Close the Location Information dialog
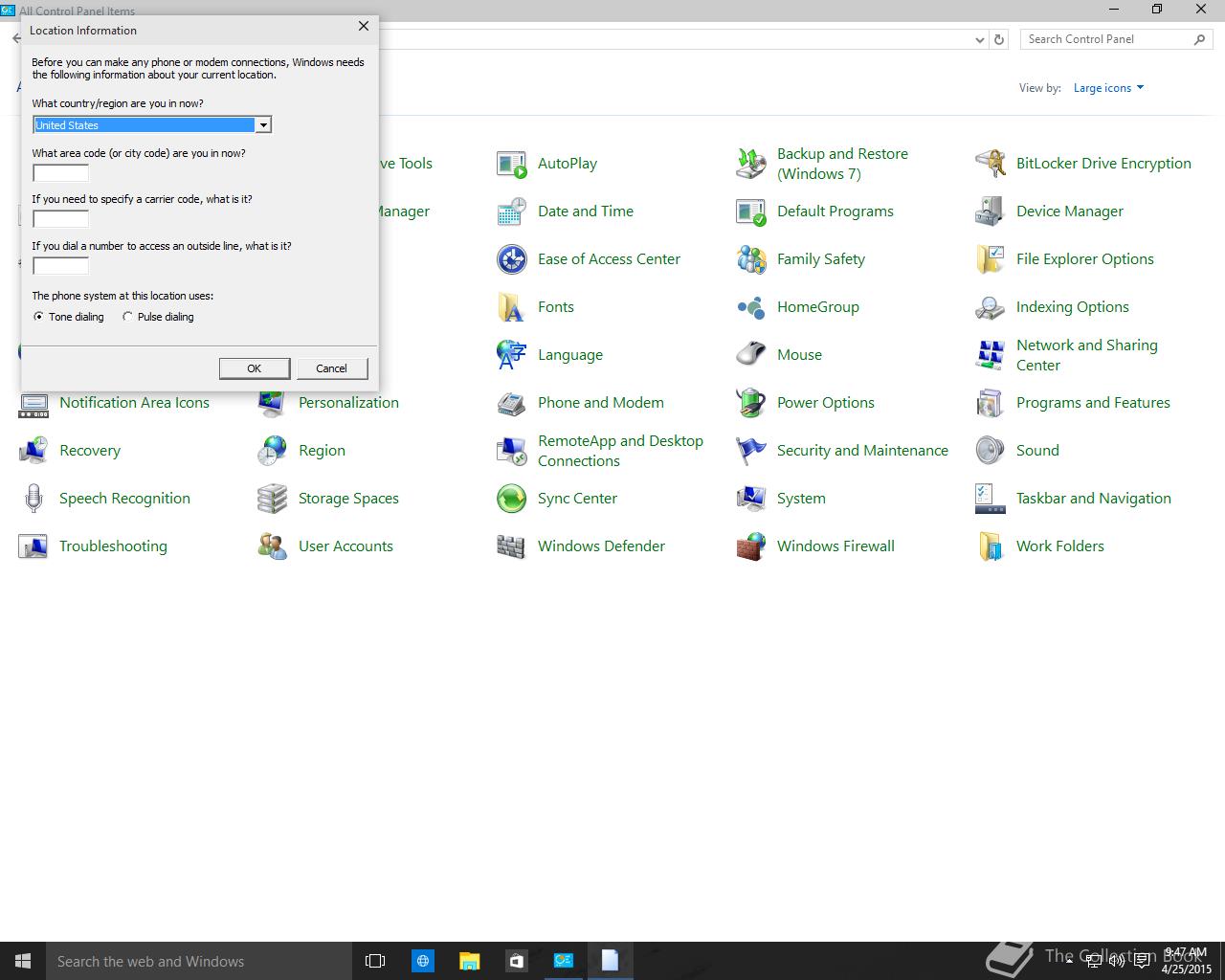1225x980 pixels. pyautogui.click(x=364, y=27)
